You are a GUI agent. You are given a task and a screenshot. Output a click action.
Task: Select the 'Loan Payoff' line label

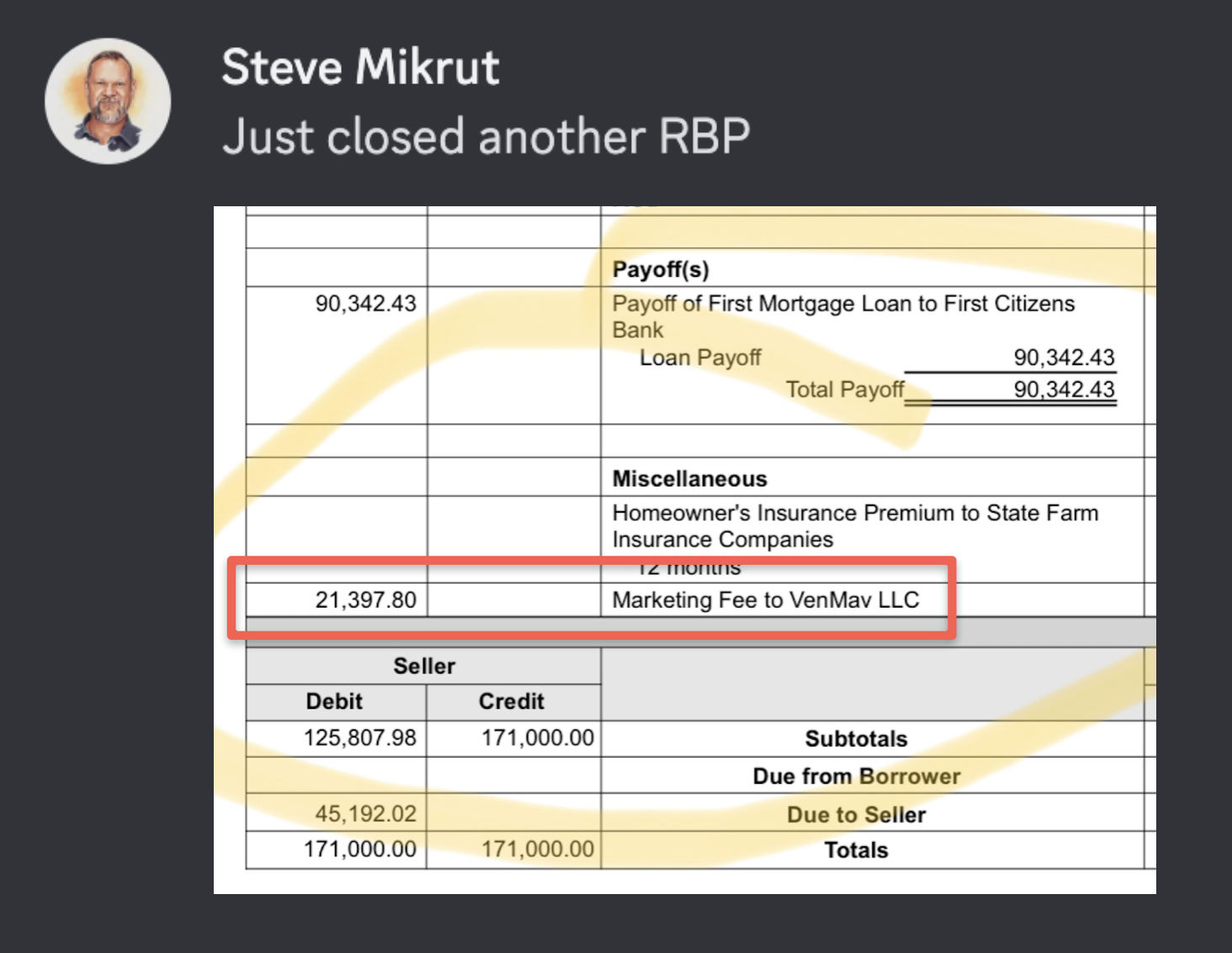point(699,358)
